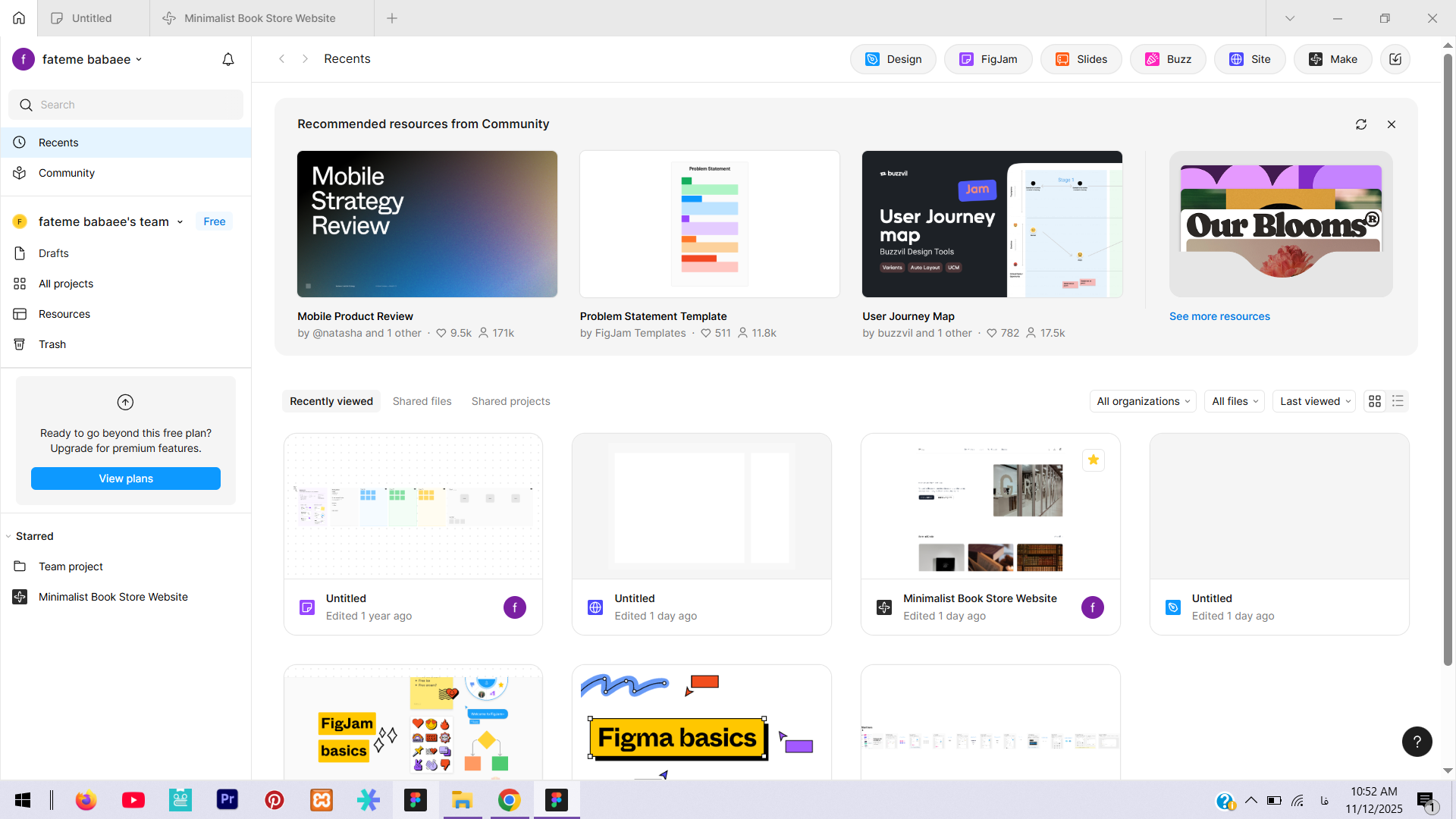Open the See more resources link
1456x819 pixels.
tap(1219, 316)
